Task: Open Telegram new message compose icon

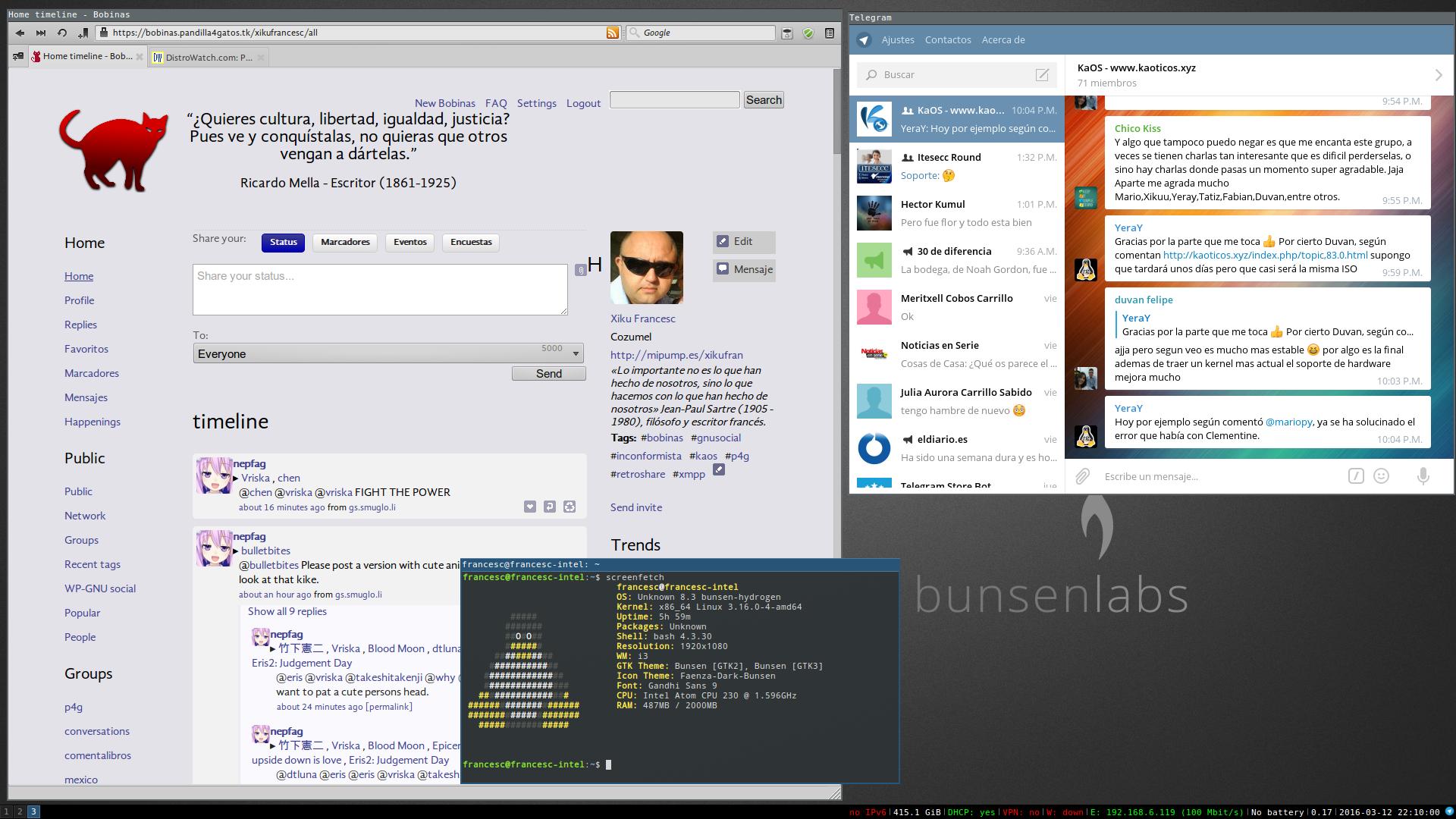Action: 1042,74
